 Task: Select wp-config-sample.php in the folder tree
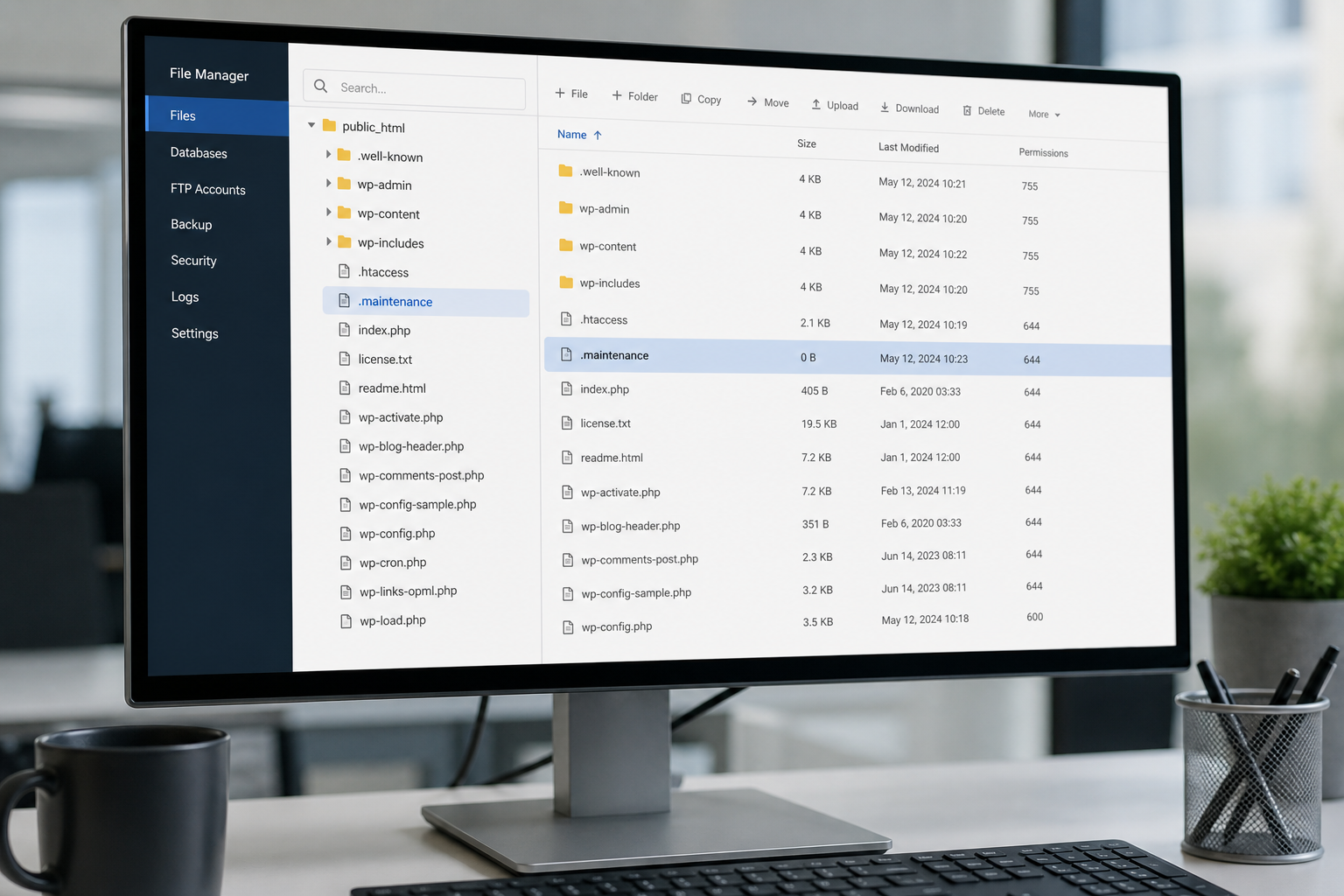click(417, 505)
